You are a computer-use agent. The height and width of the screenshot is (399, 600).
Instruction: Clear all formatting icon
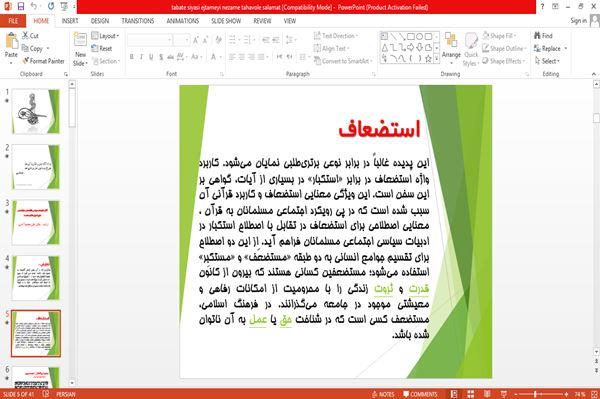218,40
